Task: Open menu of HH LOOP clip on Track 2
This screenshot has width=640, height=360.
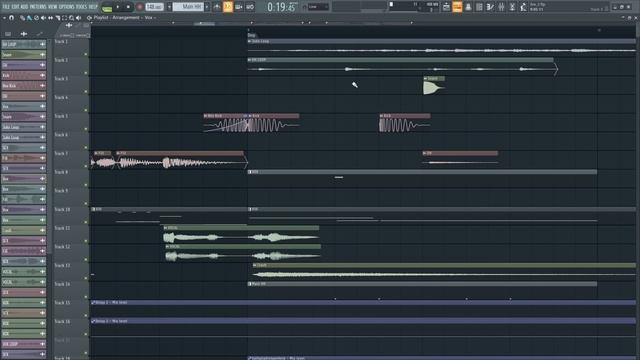Action: pos(249,60)
